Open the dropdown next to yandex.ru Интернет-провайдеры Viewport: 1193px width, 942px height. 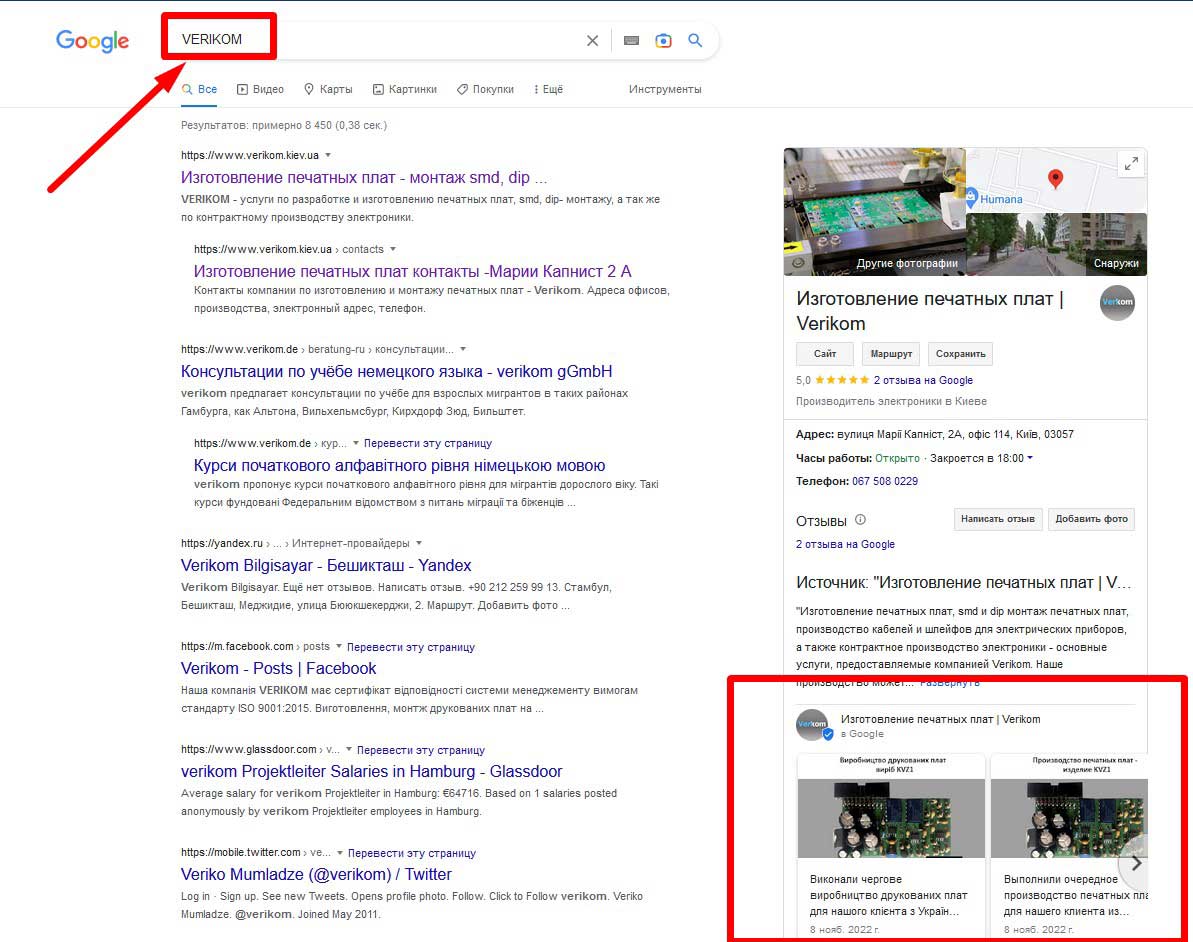418,543
